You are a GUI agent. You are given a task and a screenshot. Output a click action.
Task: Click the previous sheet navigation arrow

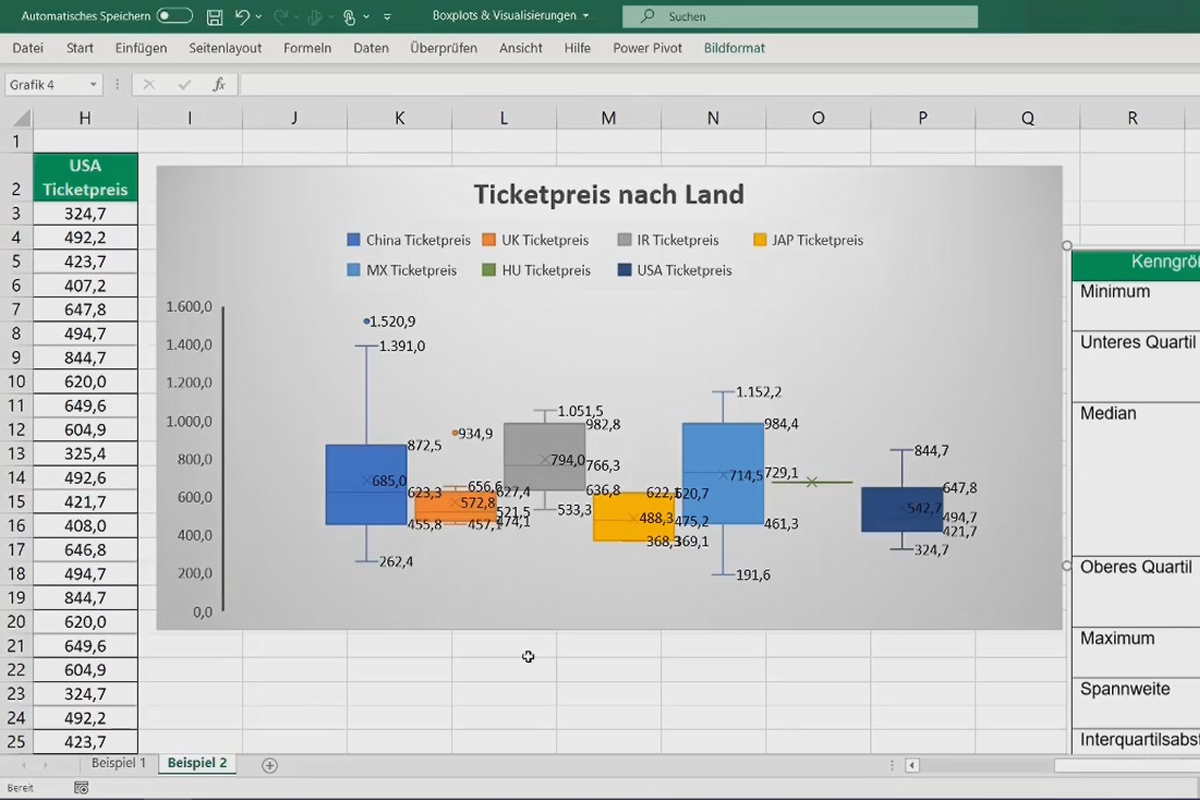tap(22, 765)
